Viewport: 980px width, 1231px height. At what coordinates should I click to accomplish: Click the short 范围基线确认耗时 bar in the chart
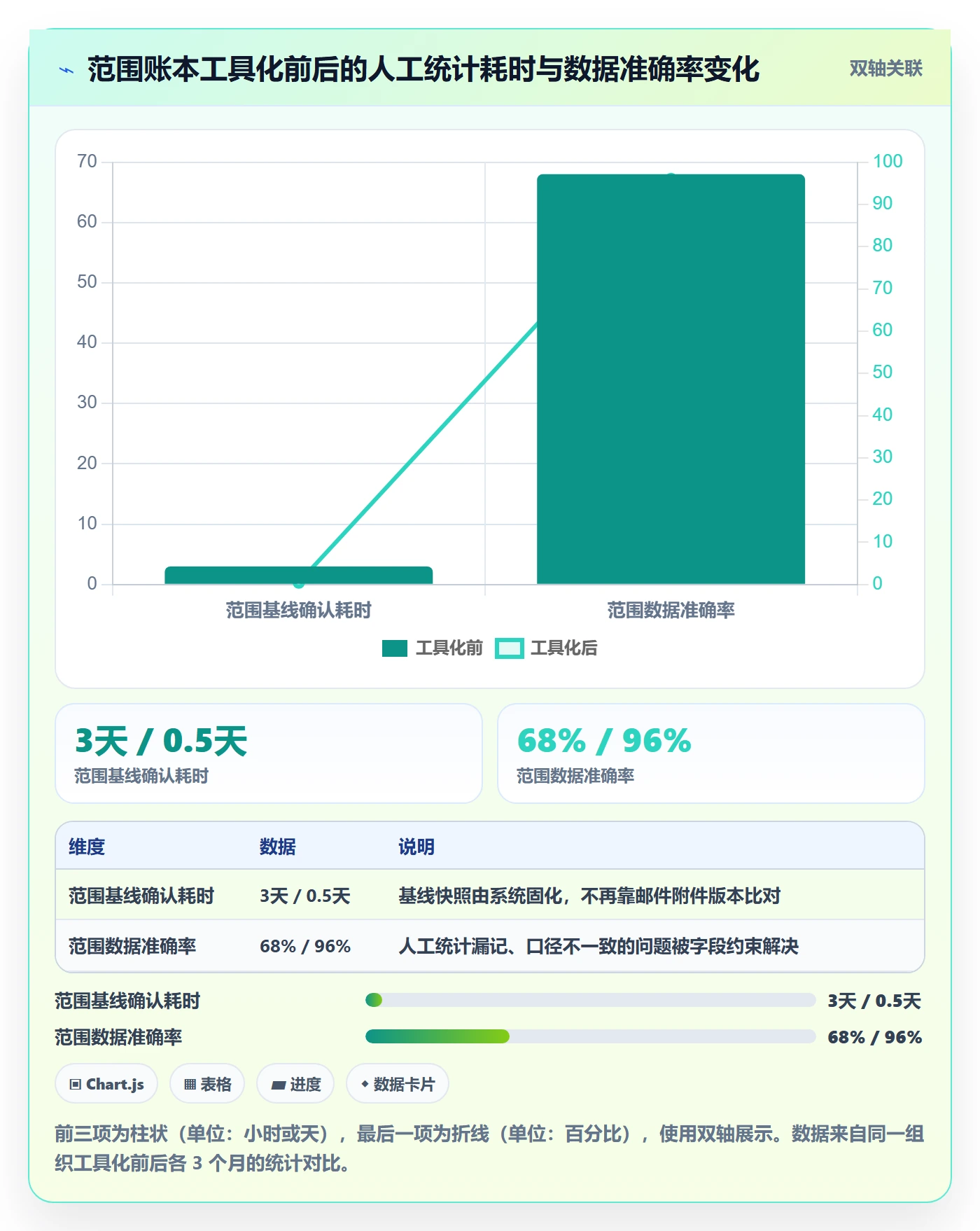coord(299,575)
